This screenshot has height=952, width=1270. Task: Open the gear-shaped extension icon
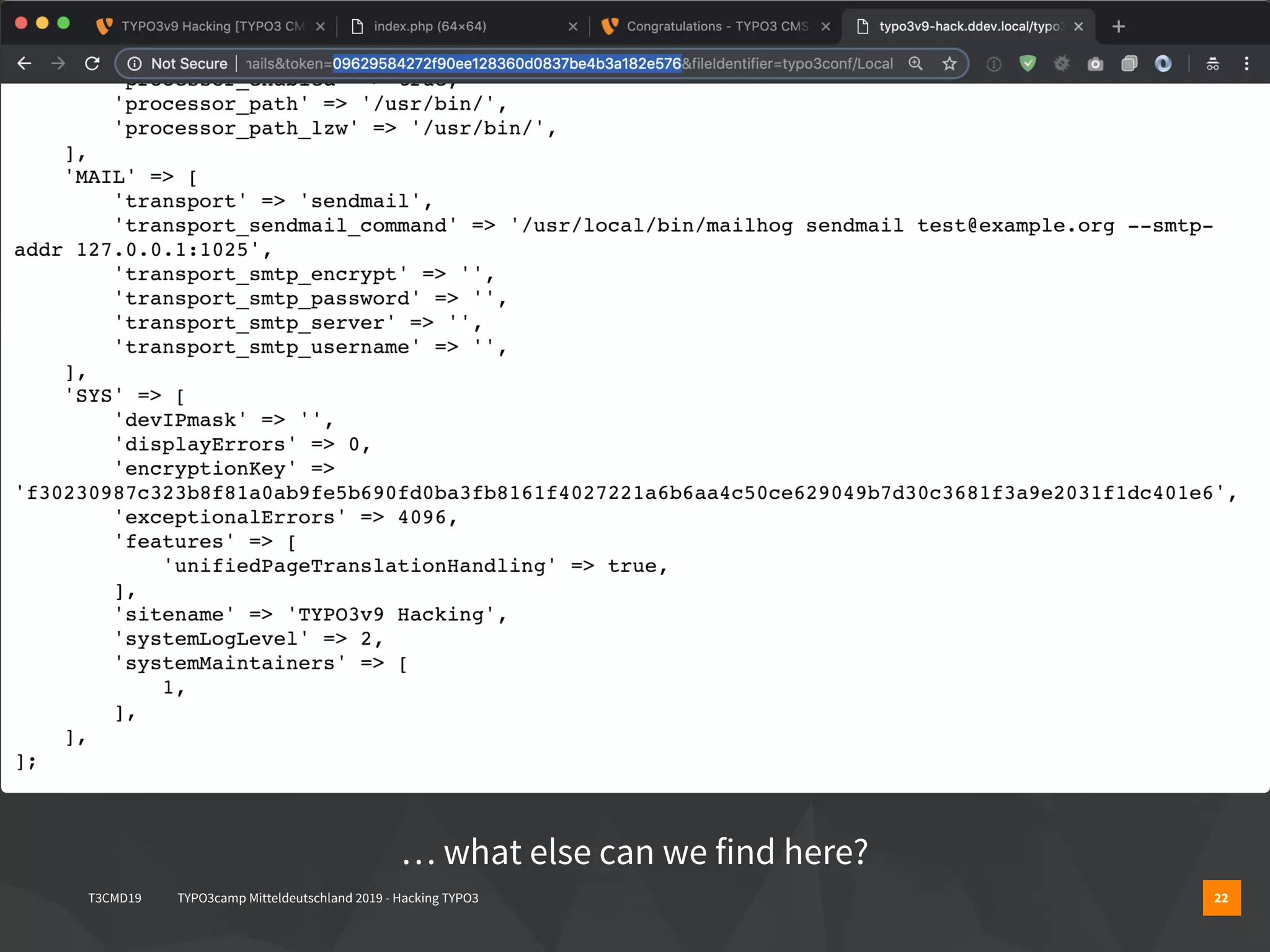click(1062, 63)
